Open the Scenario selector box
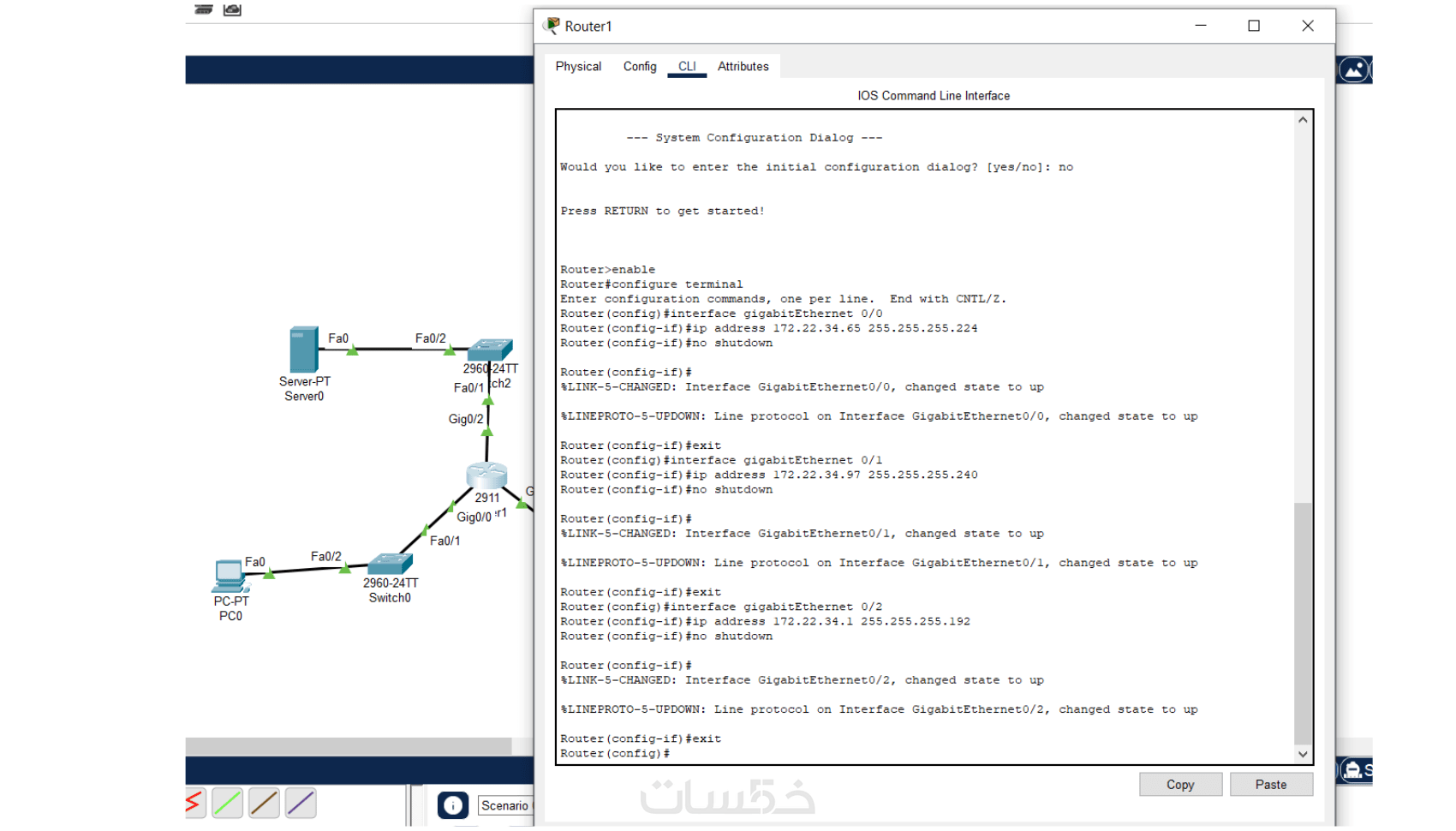1456x831 pixels. coord(506,805)
